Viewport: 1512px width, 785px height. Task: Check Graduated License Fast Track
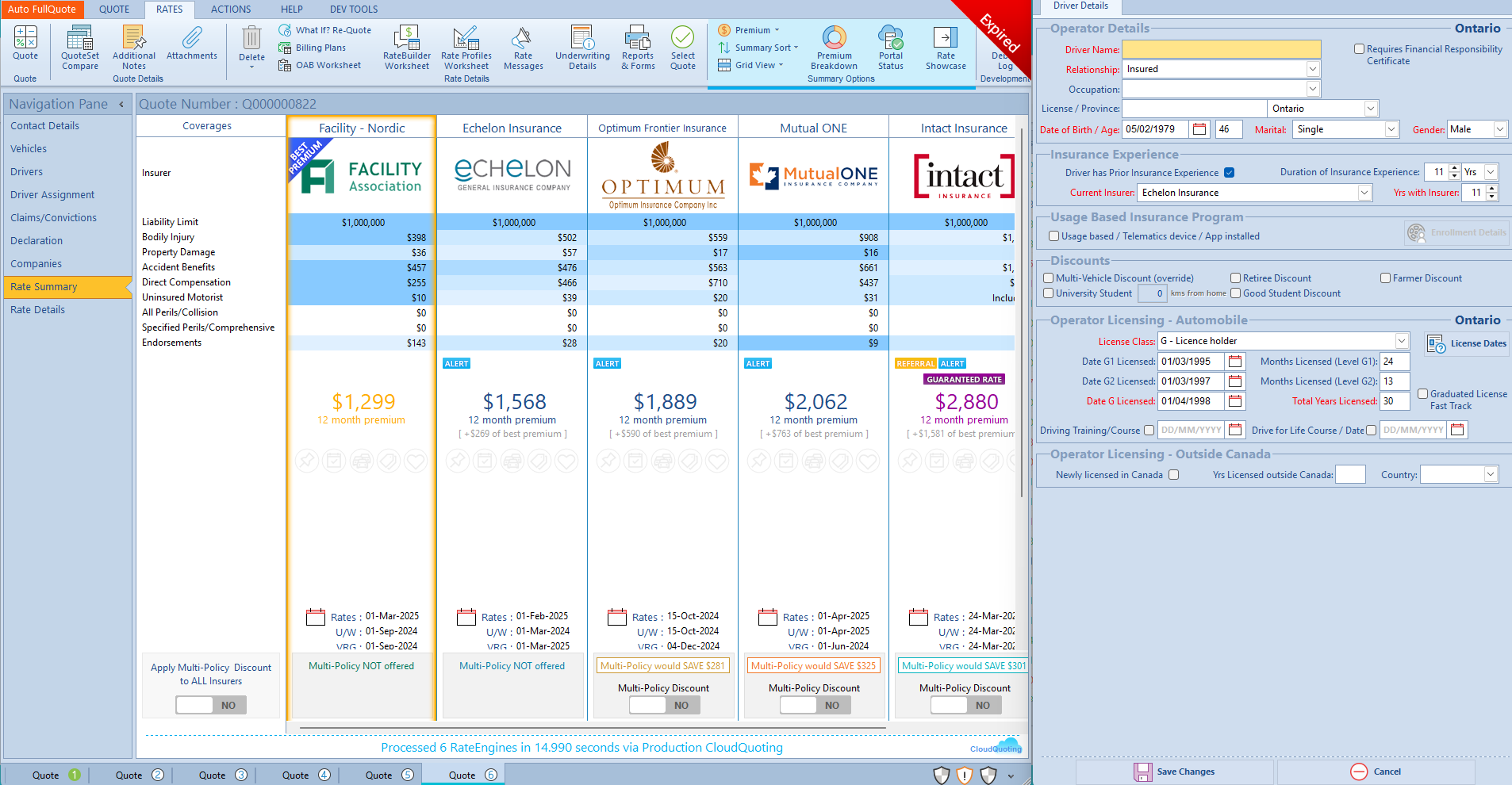pyautogui.click(x=1422, y=394)
